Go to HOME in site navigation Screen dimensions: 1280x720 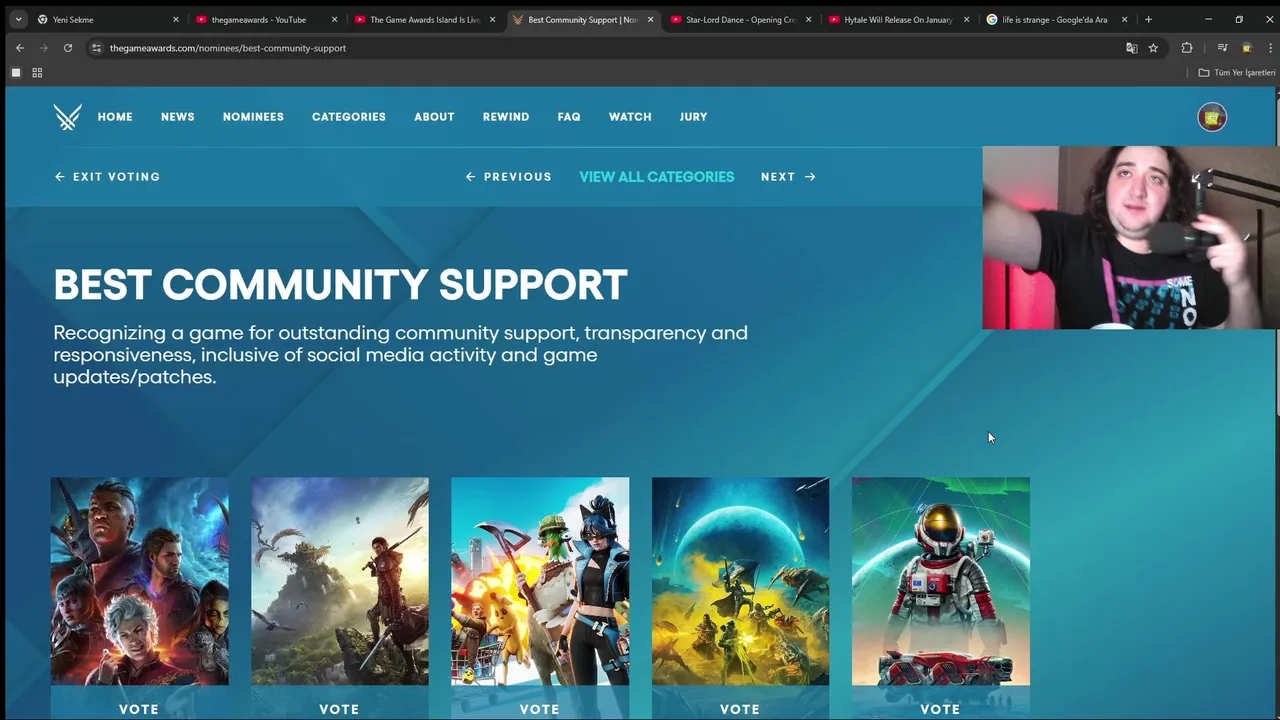pyautogui.click(x=115, y=117)
